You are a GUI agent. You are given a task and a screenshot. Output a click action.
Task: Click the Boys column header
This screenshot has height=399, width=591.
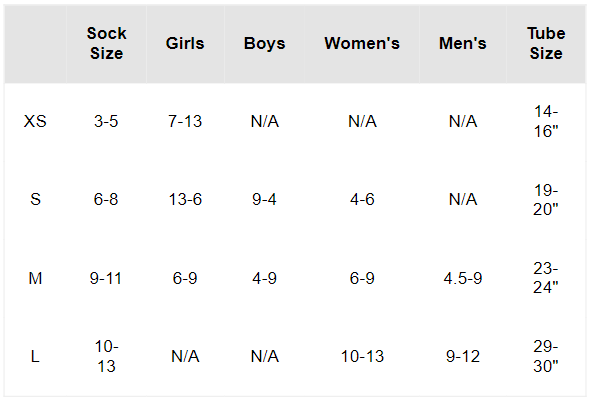tap(265, 44)
